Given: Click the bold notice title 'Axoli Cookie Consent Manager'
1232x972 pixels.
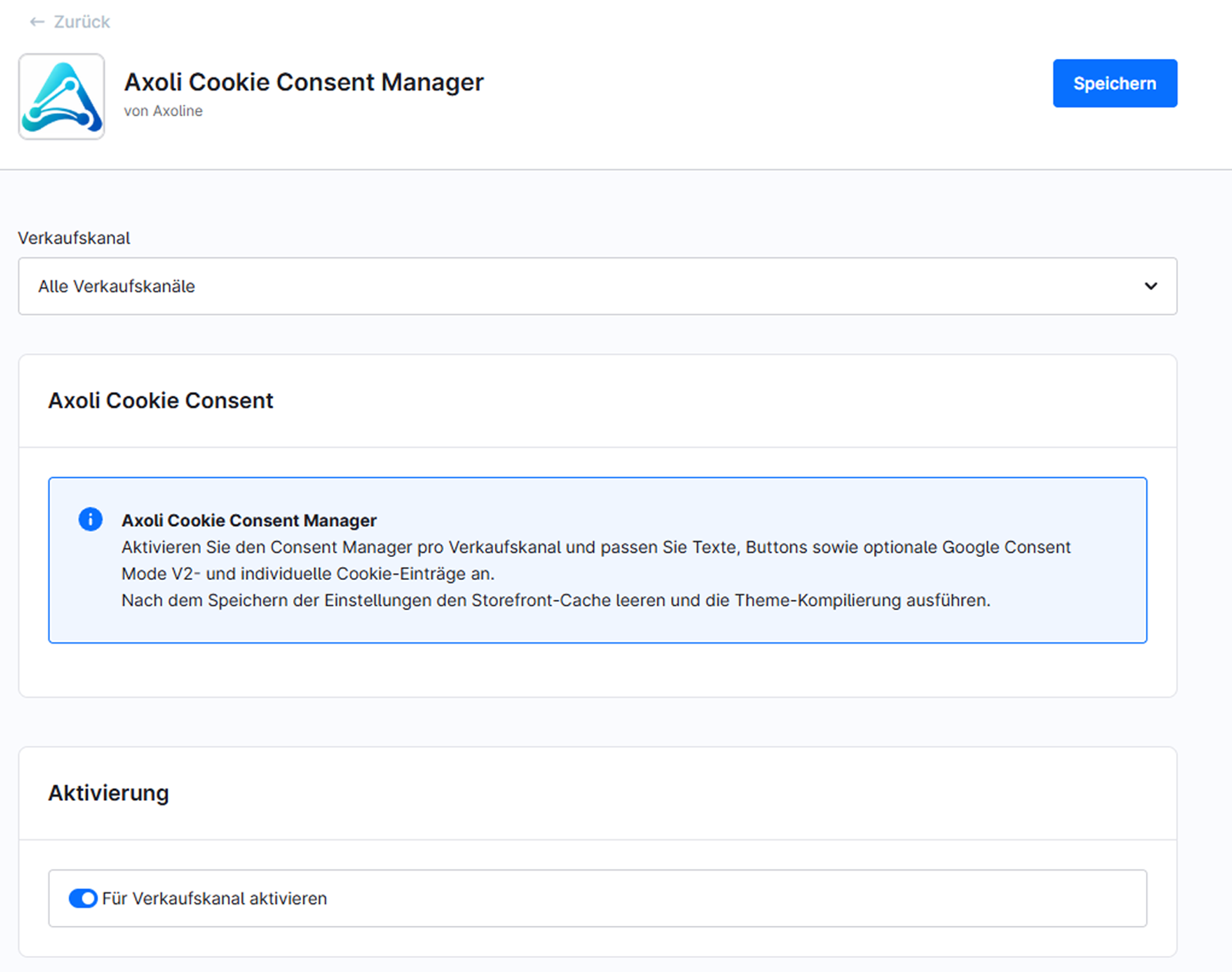Looking at the screenshot, I should coord(249,520).
